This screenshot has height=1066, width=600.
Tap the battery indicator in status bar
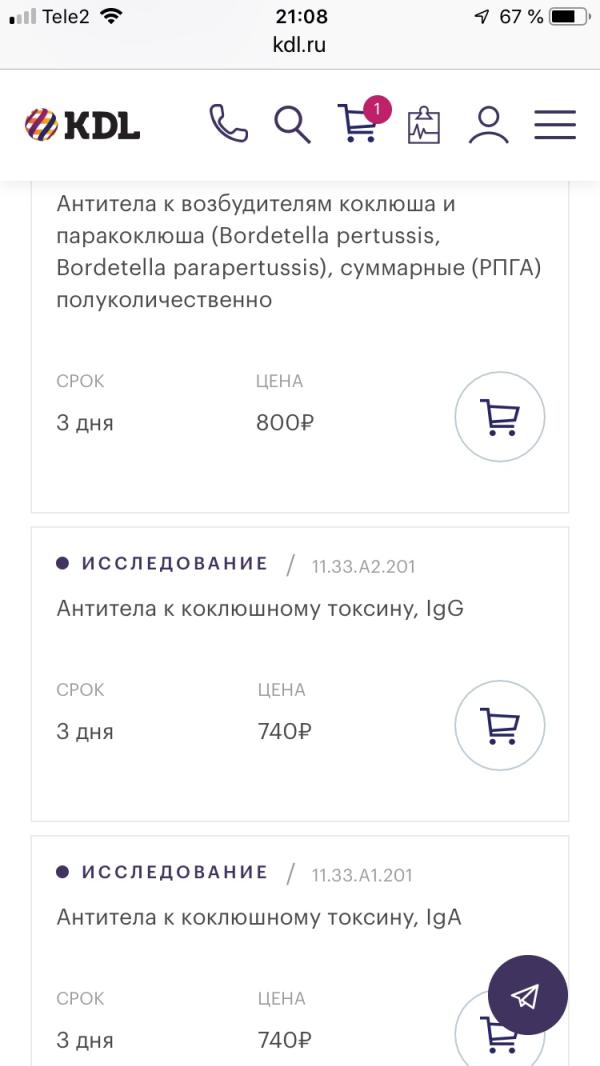click(566, 16)
